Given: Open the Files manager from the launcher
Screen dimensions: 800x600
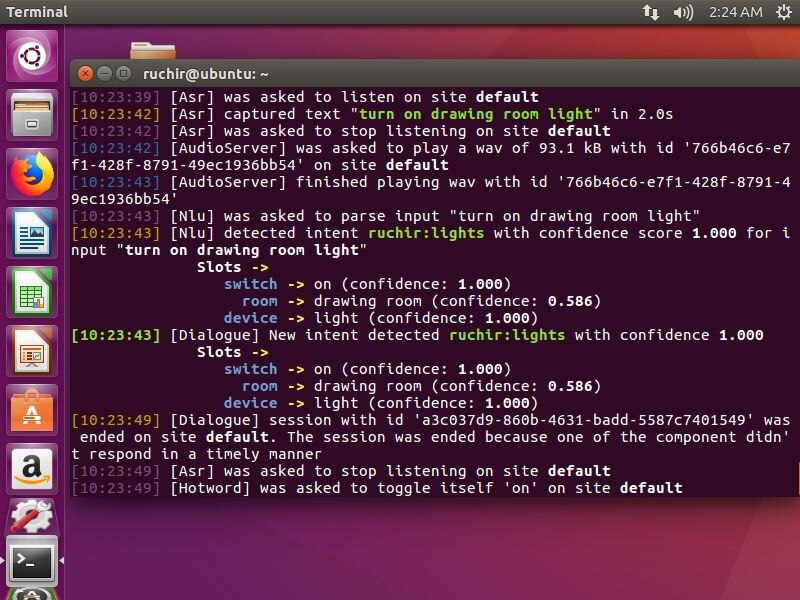Looking at the screenshot, I should click(32, 115).
